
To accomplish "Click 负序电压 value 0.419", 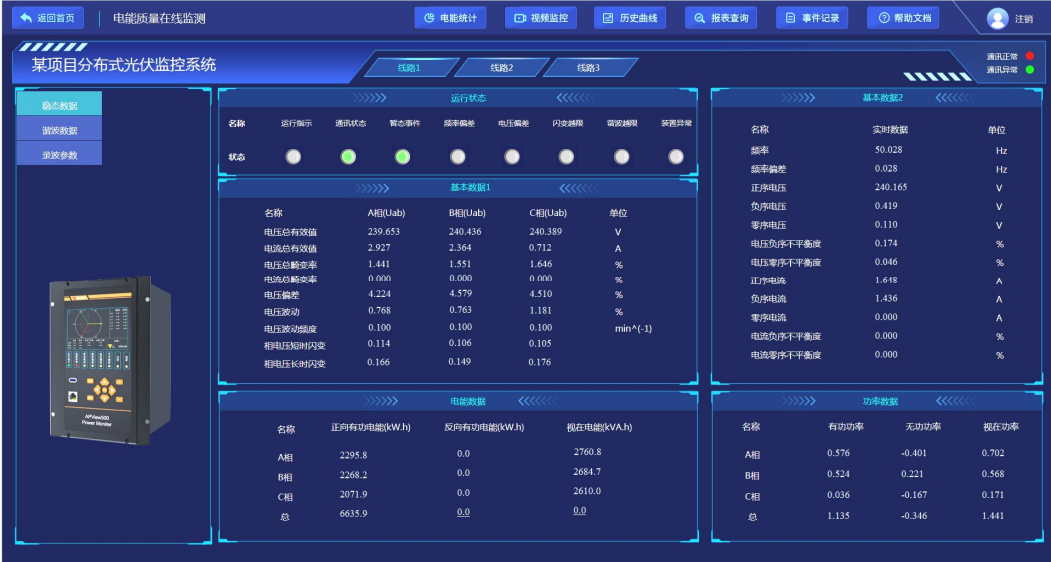I will coord(886,206).
